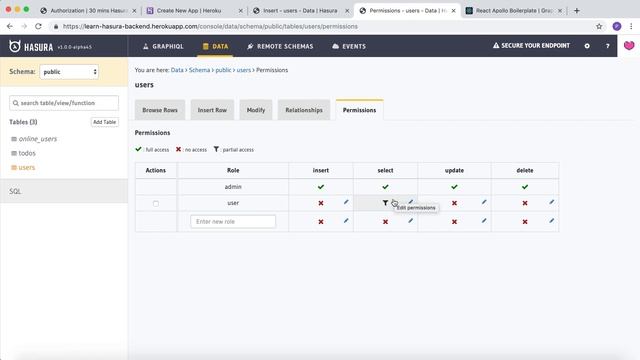
Task: Switch to the Modify tab
Action: pos(256,110)
